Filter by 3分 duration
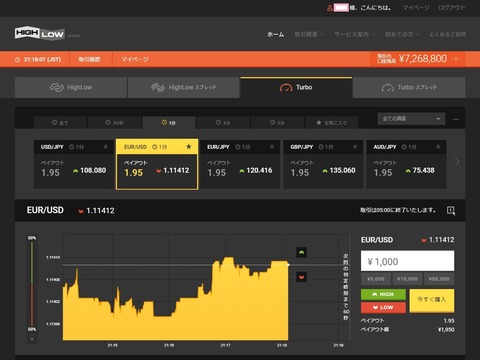480x360 pixels. 223,123
